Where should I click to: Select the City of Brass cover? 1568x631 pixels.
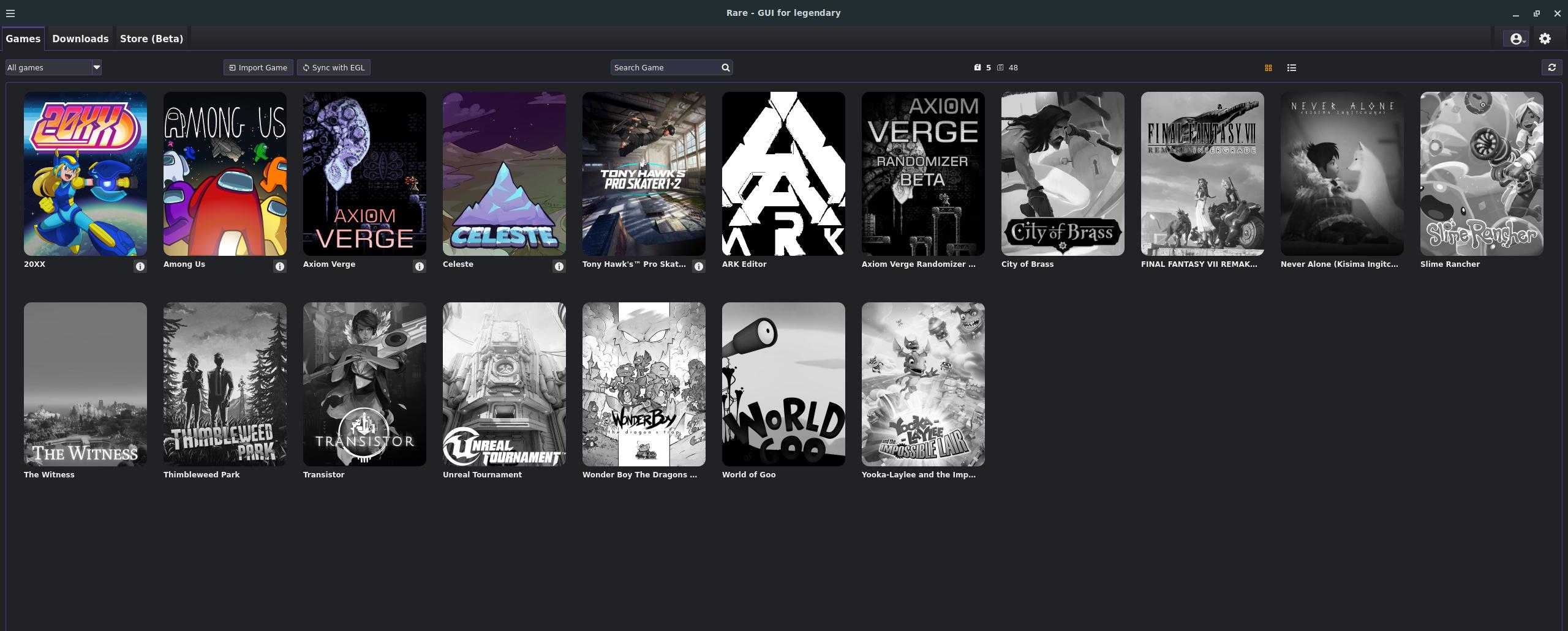click(x=1063, y=174)
